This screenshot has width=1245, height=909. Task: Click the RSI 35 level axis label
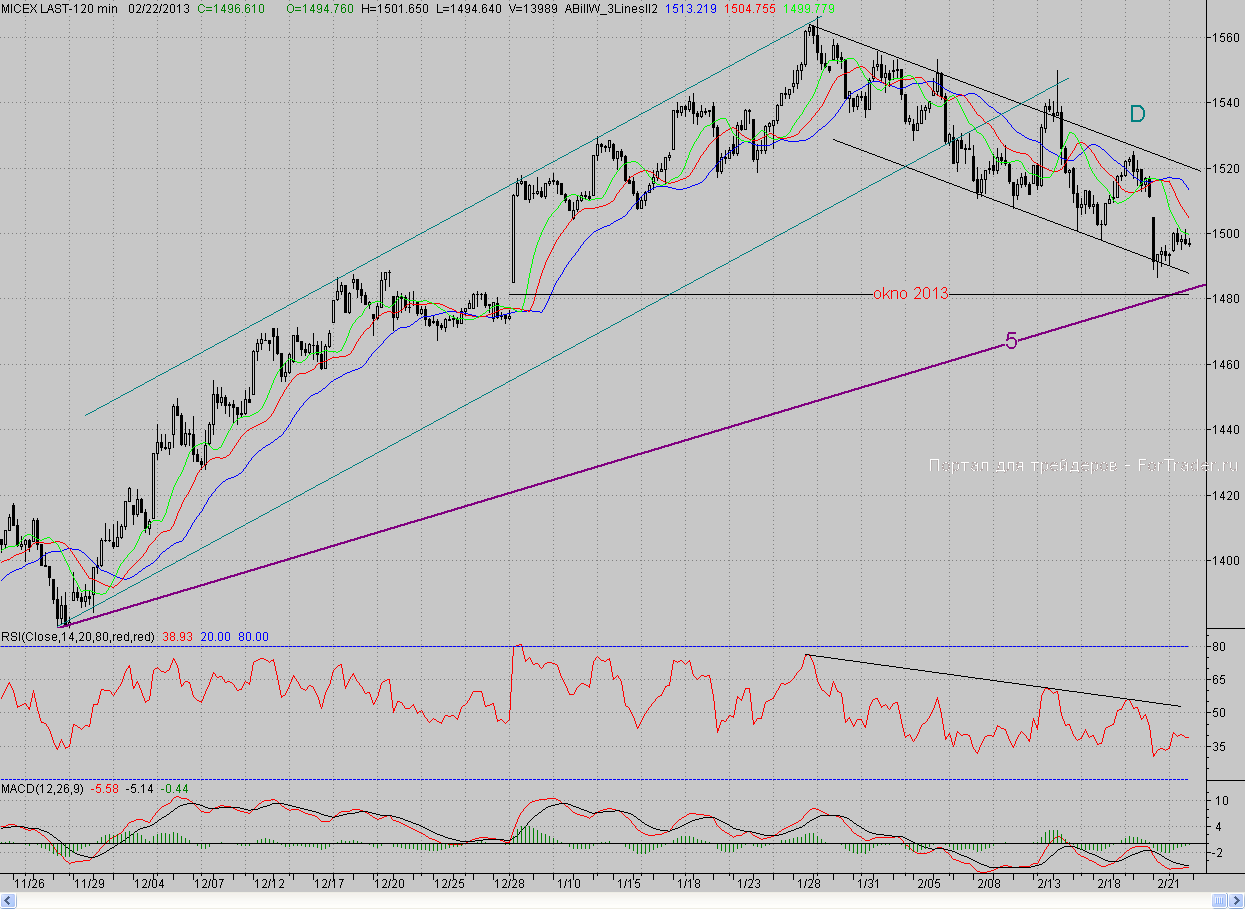[x=1221, y=746]
